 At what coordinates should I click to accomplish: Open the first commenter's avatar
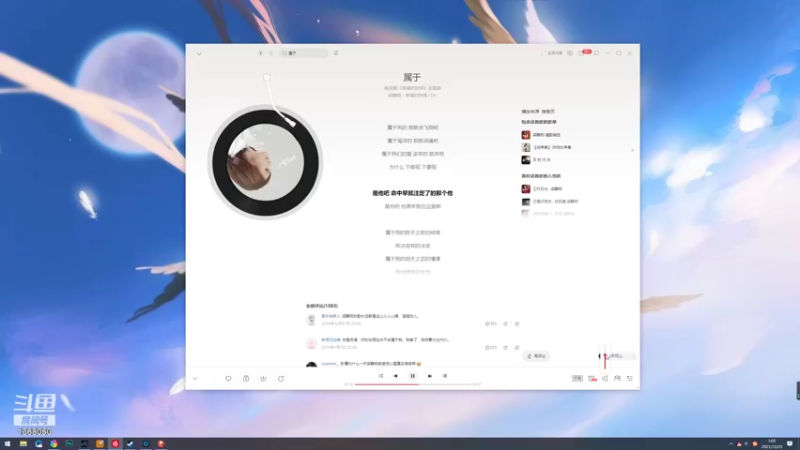tap(311, 320)
